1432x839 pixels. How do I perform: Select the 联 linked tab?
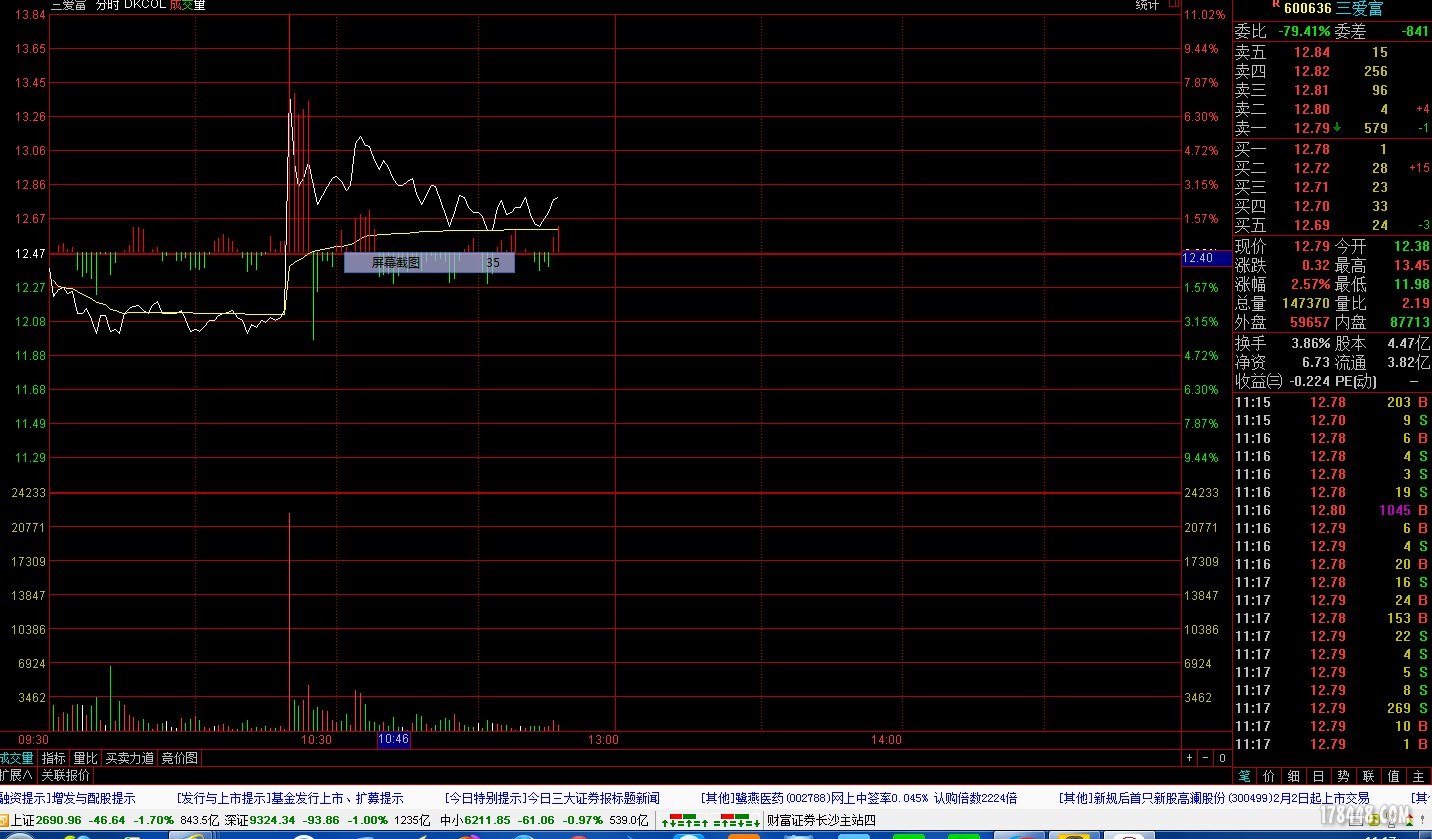(1369, 776)
